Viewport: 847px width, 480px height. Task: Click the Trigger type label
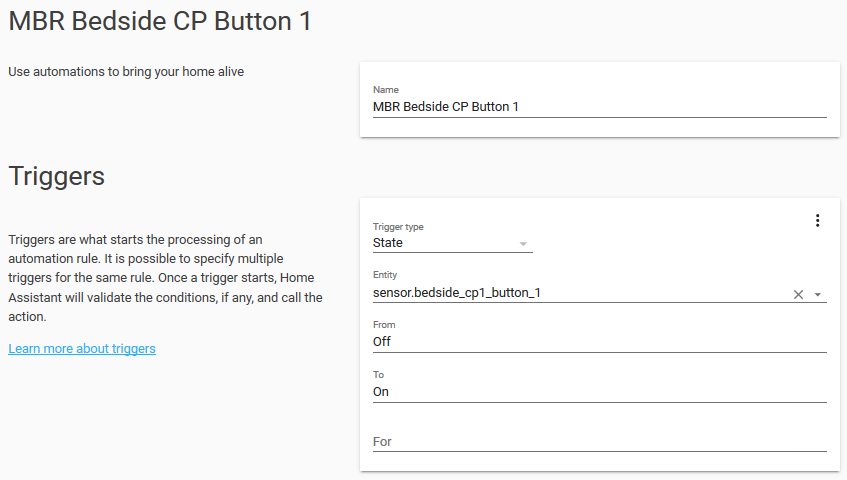(x=398, y=227)
